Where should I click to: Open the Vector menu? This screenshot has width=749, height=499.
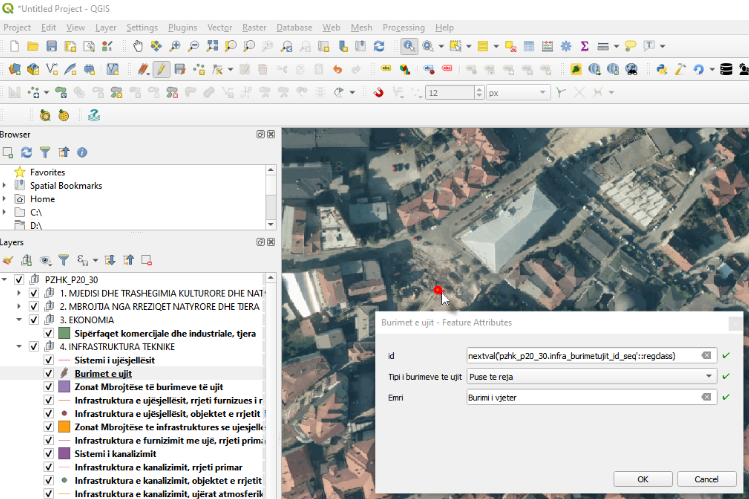pyautogui.click(x=219, y=27)
